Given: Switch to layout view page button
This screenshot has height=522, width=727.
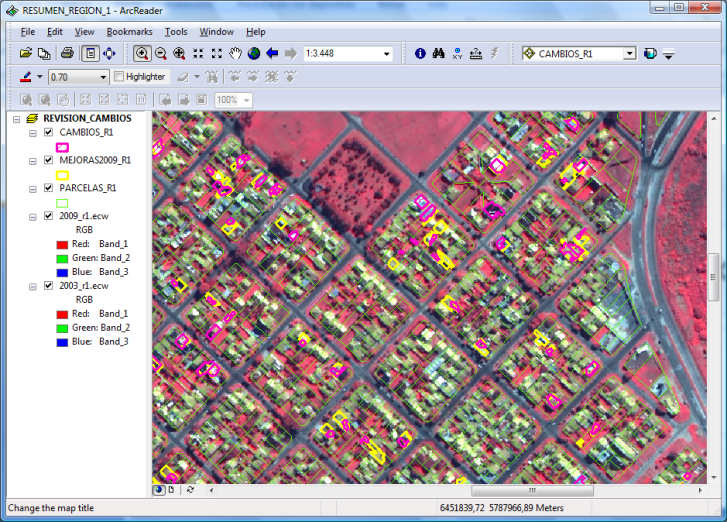Looking at the screenshot, I should [x=171, y=490].
